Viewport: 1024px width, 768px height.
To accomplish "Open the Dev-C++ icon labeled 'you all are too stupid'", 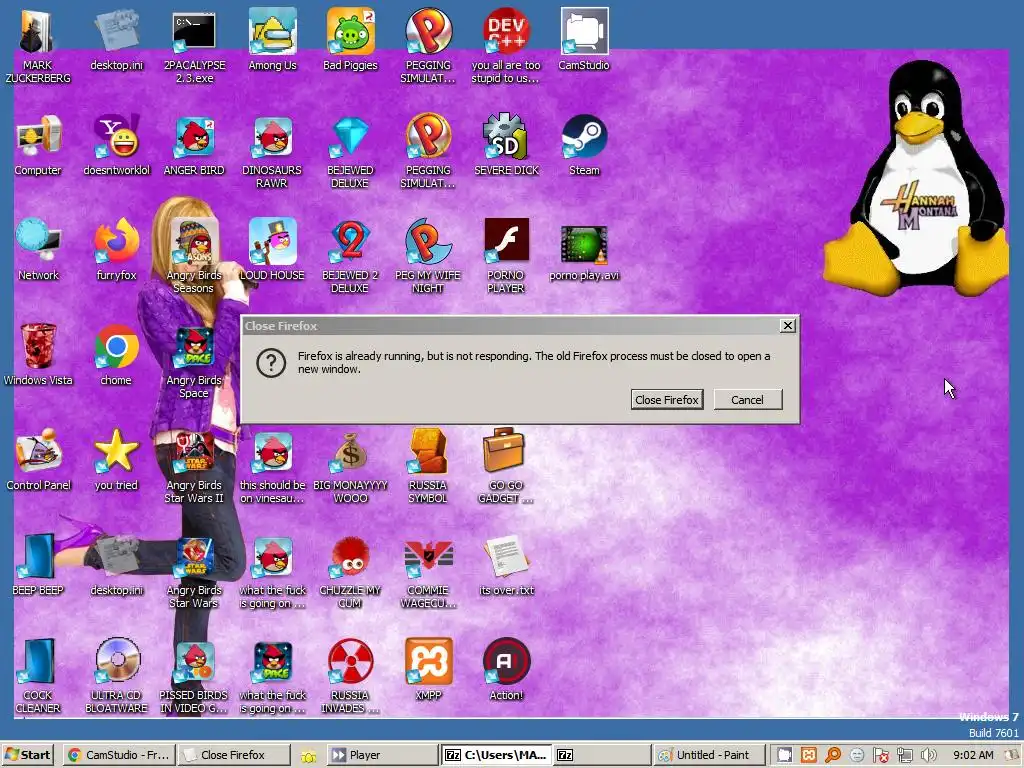I will [x=506, y=46].
